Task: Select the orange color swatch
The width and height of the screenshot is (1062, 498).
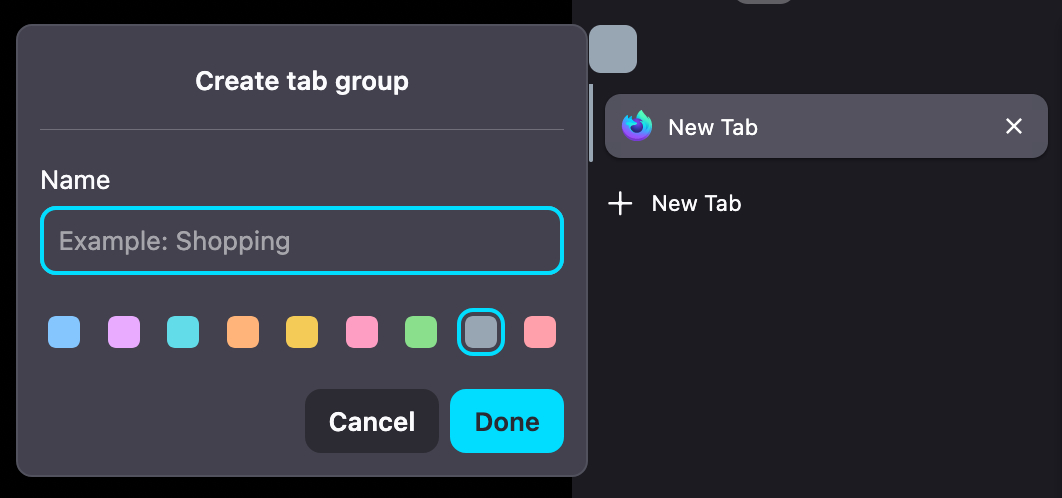Action: click(x=243, y=332)
